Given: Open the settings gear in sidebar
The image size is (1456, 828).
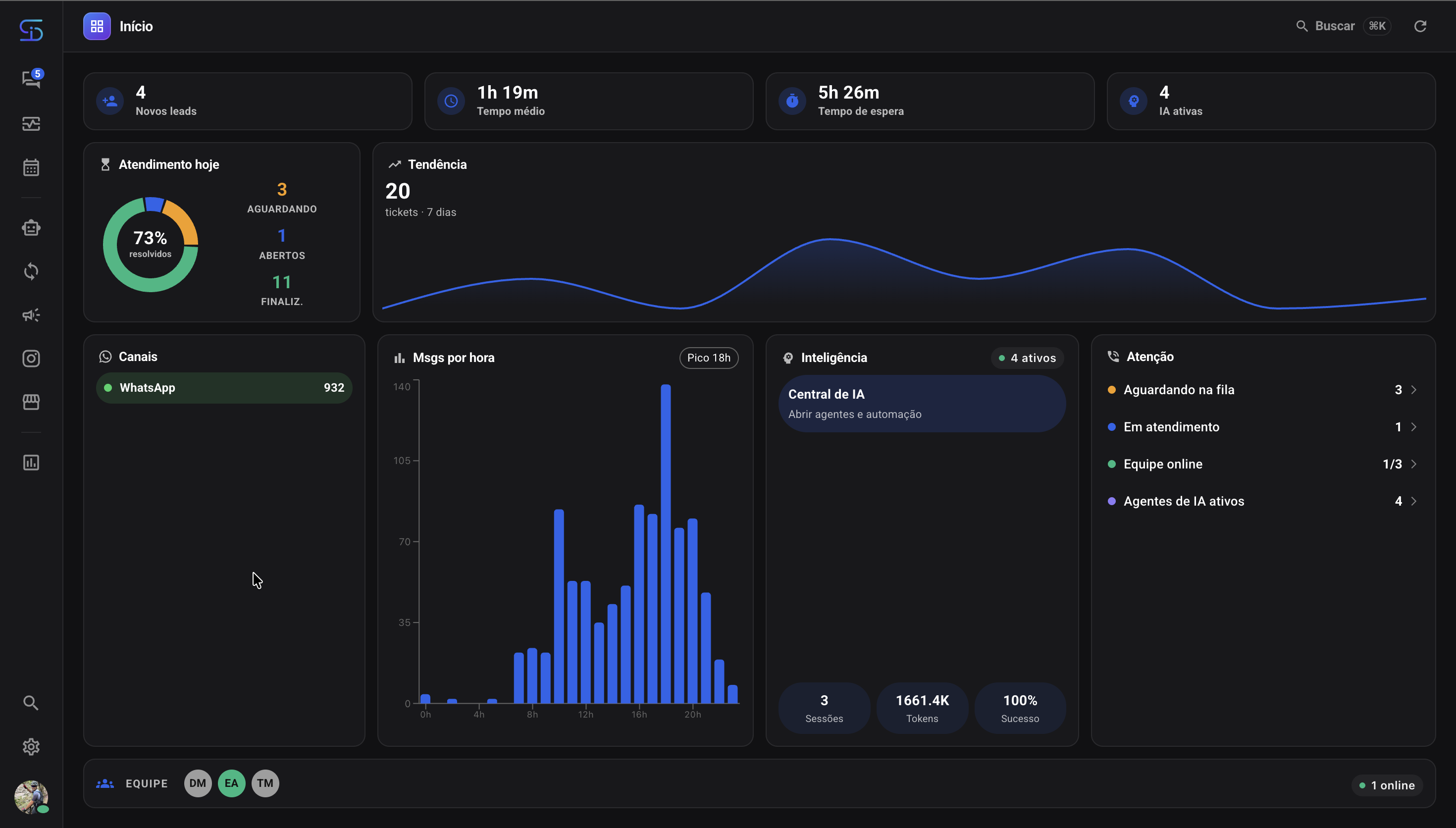Looking at the screenshot, I should coord(31,747).
